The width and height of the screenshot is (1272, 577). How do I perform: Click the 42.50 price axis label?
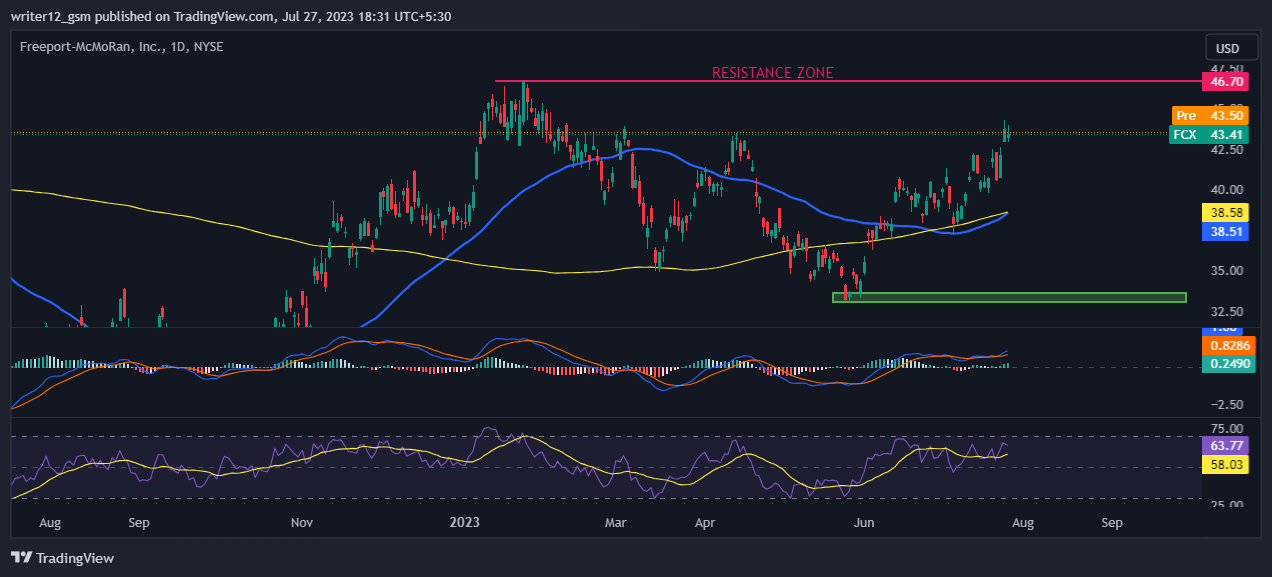point(1227,150)
